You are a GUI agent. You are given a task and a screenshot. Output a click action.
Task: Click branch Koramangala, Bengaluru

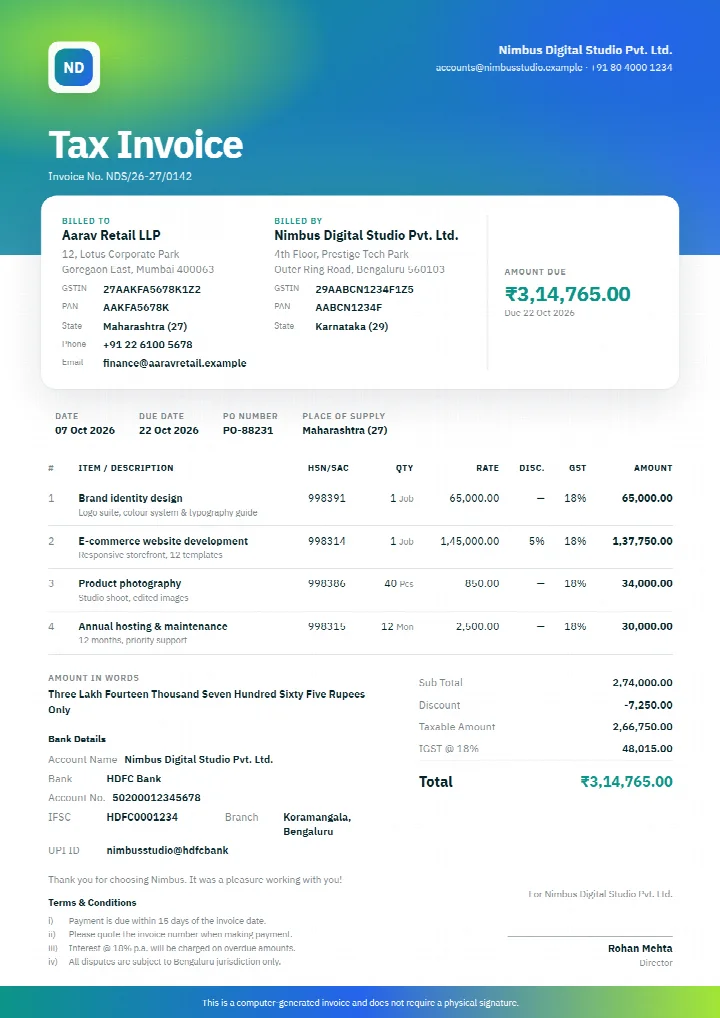click(x=317, y=825)
